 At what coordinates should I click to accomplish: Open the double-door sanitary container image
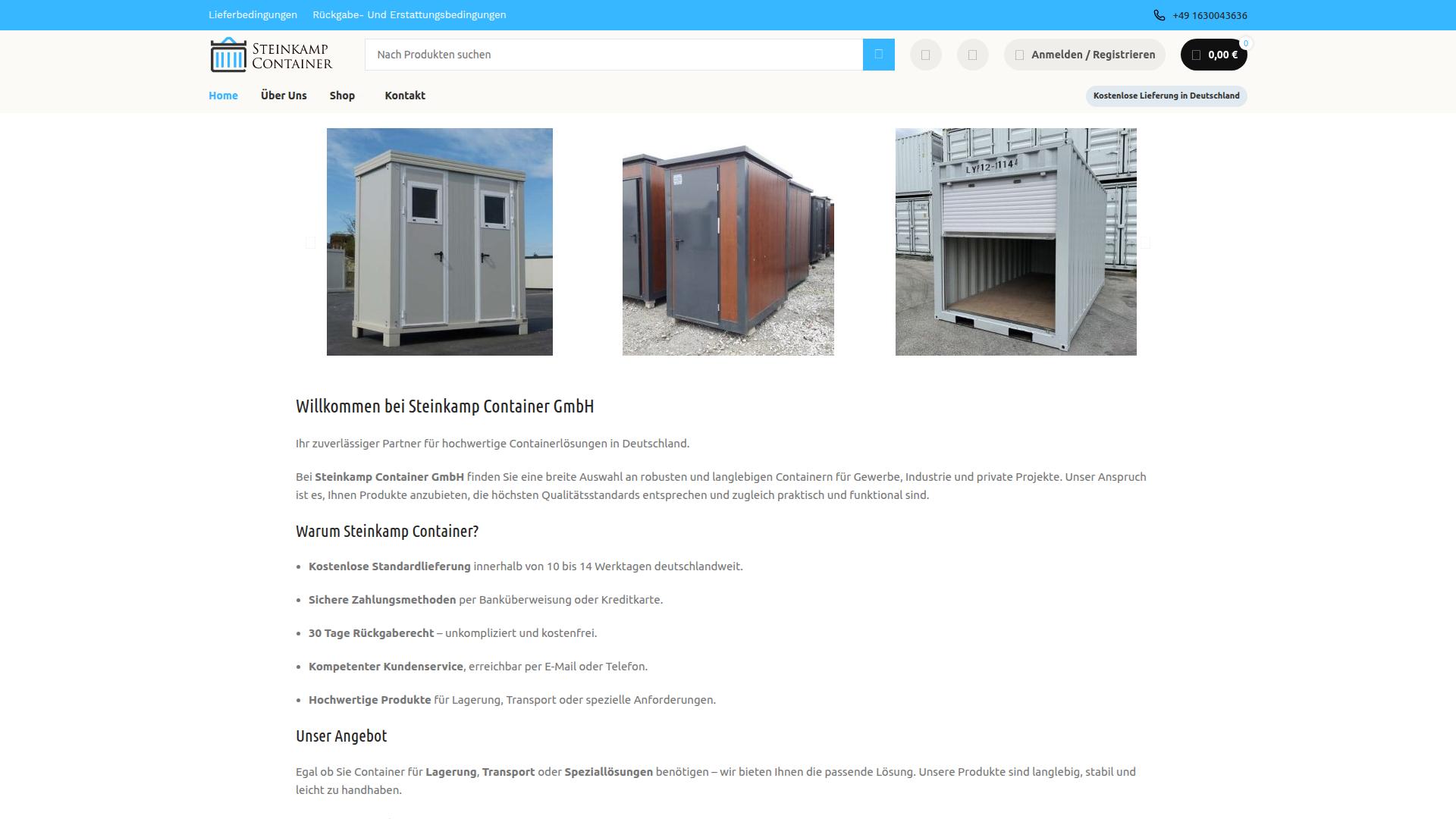(x=440, y=242)
